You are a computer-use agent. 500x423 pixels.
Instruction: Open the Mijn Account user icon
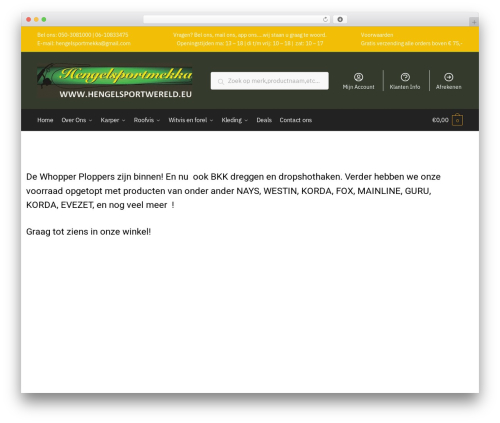(x=358, y=77)
